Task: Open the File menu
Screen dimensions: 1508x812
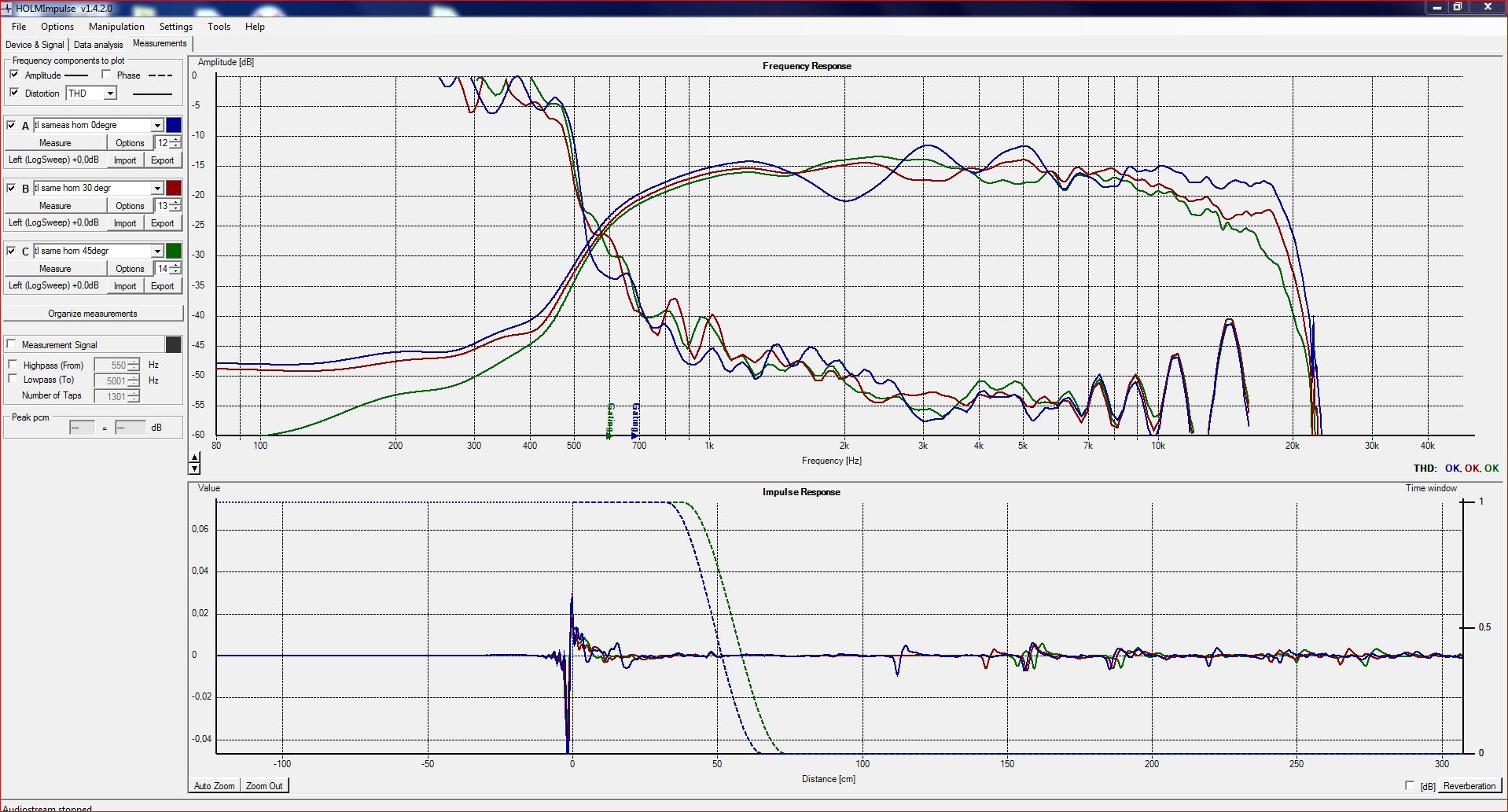Action: (x=19, y=26)
